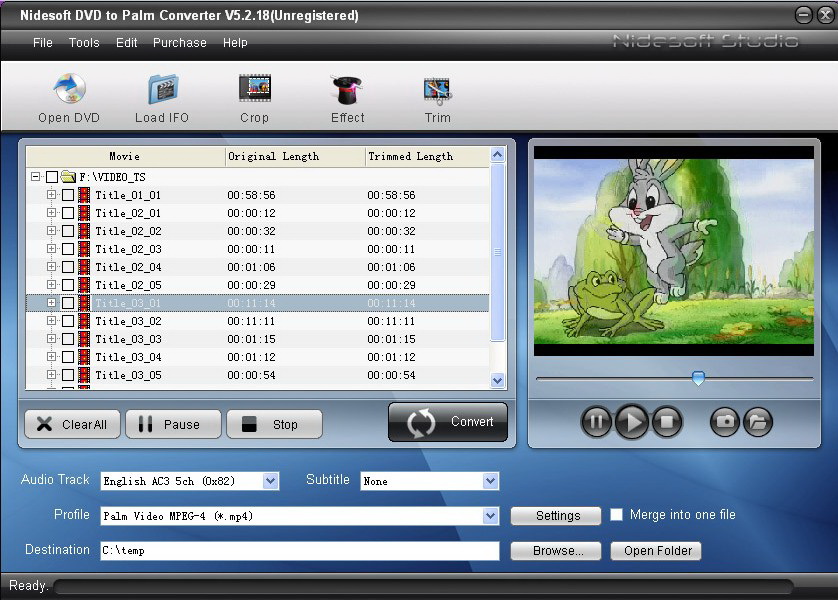Image resolution: width=838 pixels, height=600 pixels.
Task: Start conversion with Convert button
Action: pos(448,422)
